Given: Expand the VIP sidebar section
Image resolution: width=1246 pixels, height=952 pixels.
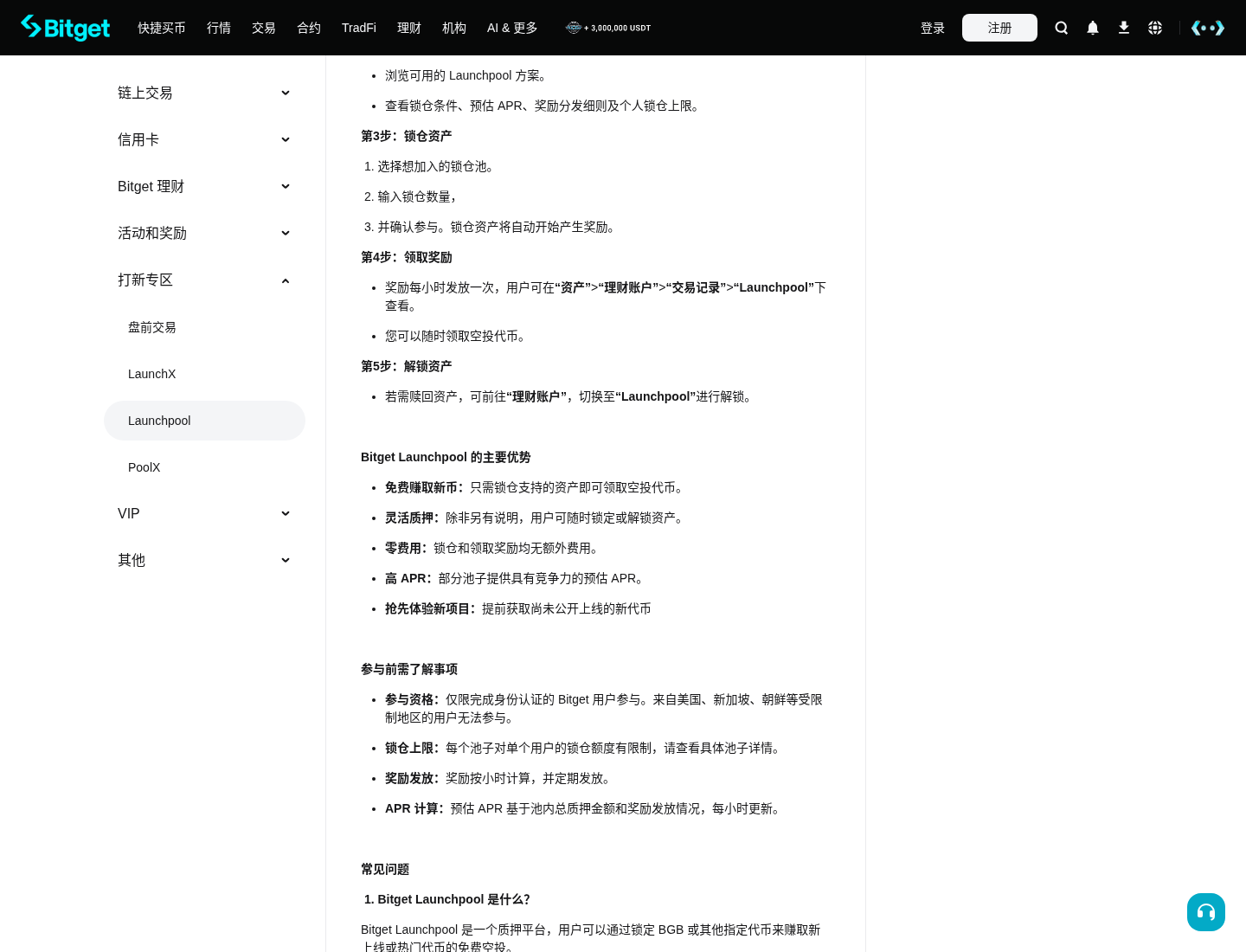Looking at the screenshot, I should coord(204,513).
